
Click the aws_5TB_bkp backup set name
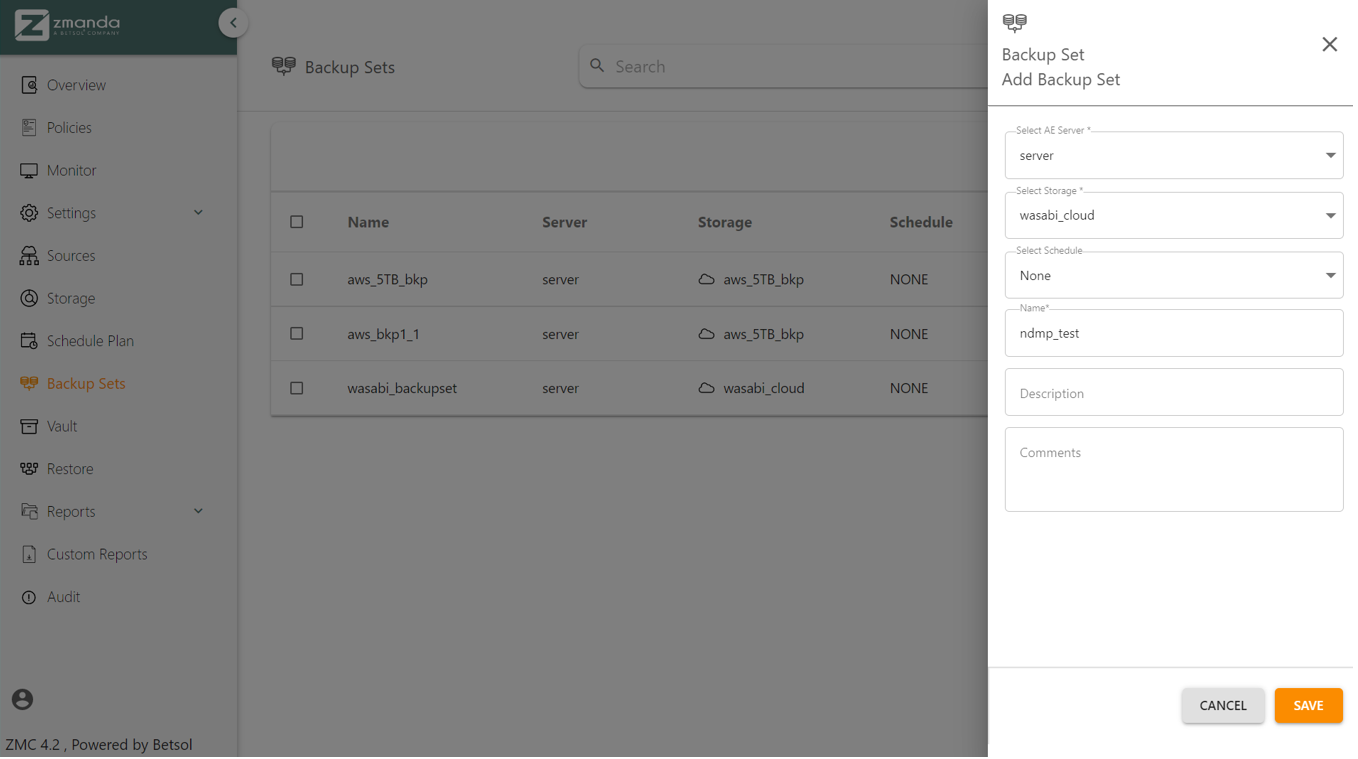[x=389, y=280]
